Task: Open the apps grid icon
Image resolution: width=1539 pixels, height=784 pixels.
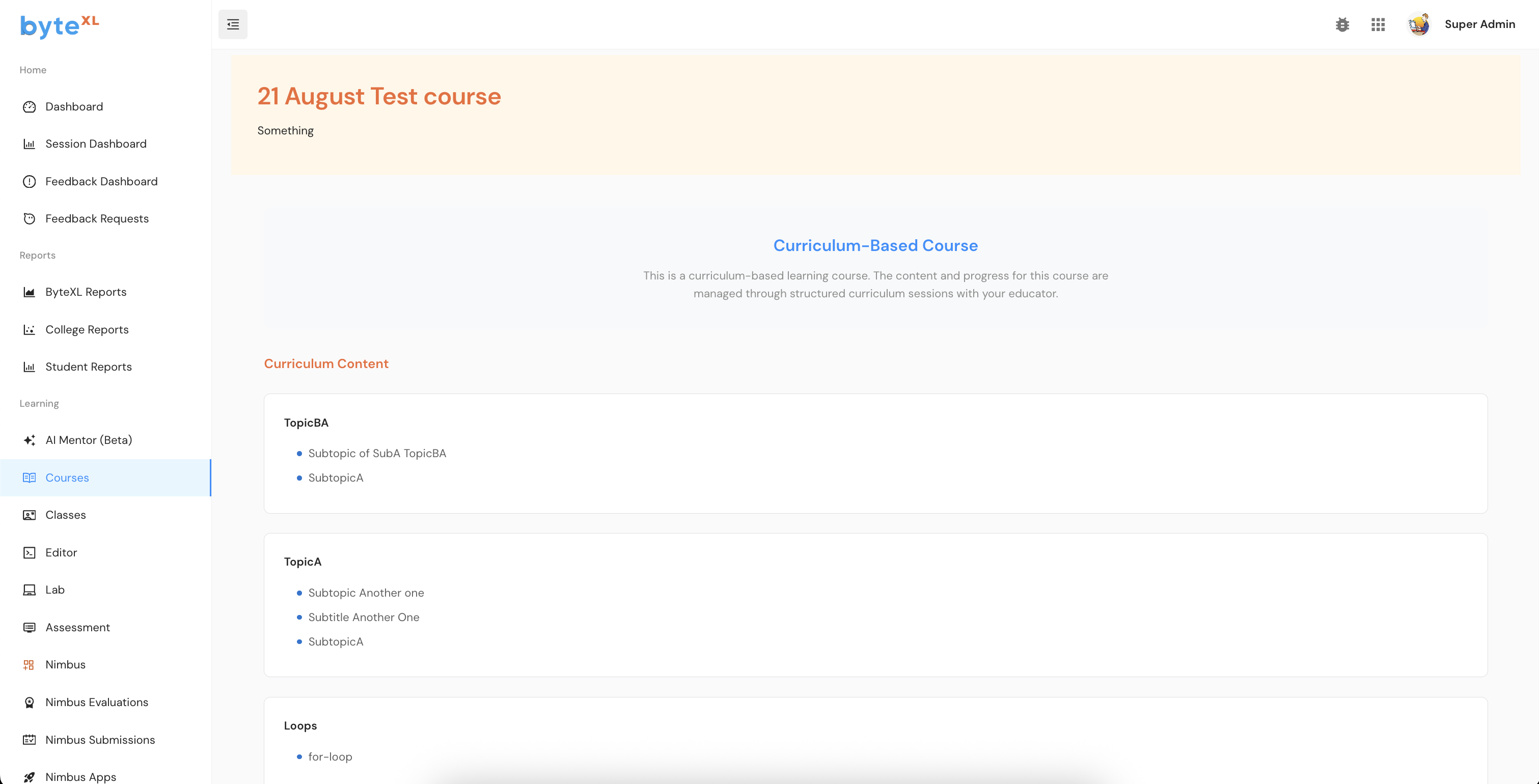Action: (x=1378, y=24)
